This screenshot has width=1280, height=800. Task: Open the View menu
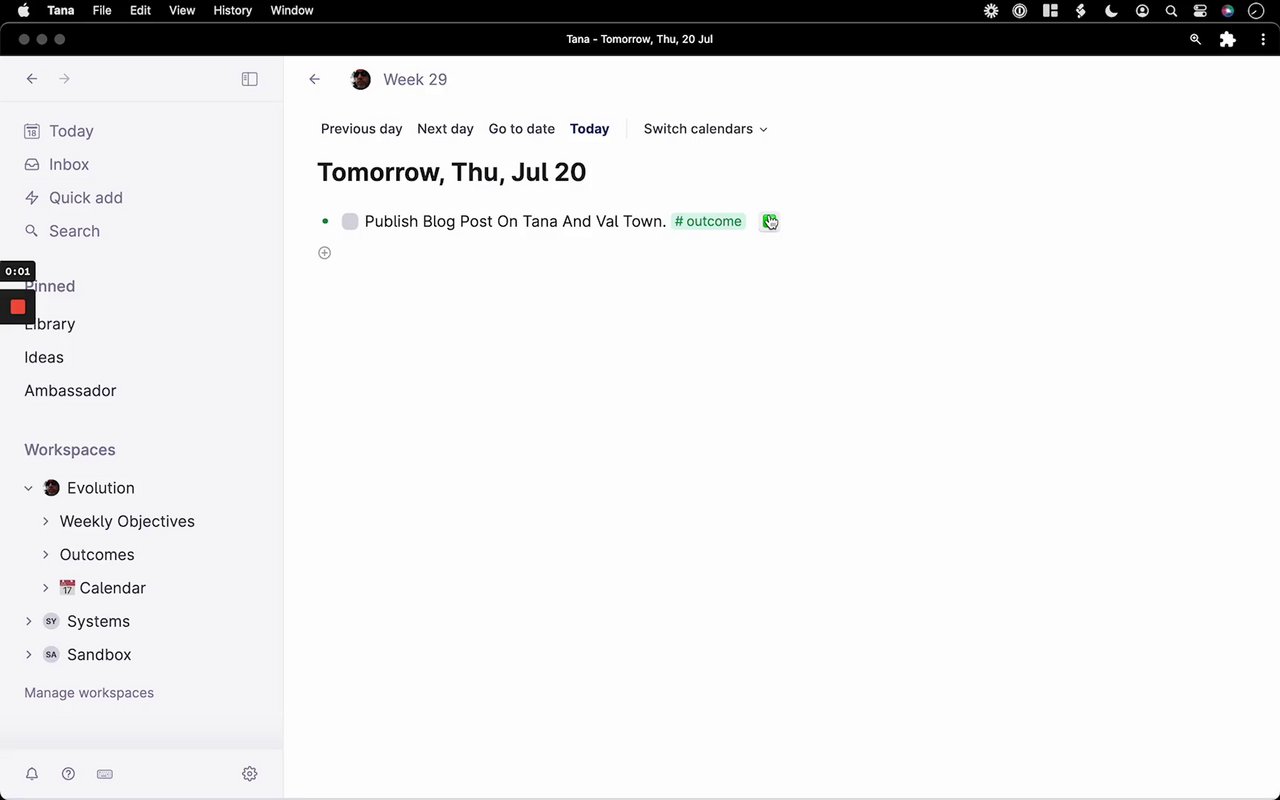[x=182, y=11]
